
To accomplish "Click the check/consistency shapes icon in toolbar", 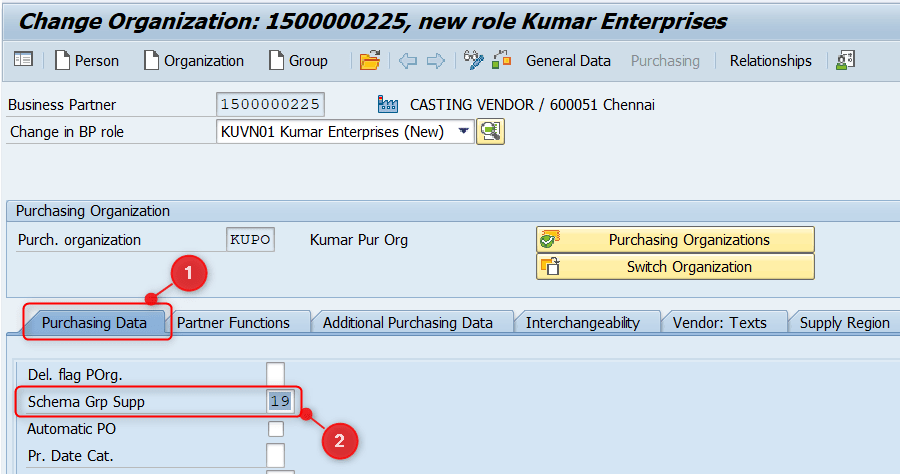I will (502, 60).
